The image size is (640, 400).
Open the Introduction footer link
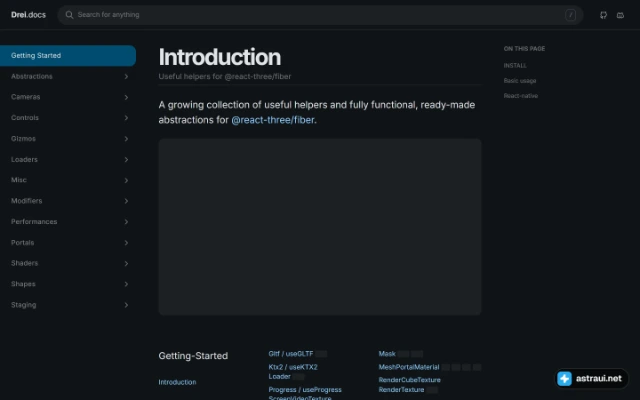177,382
